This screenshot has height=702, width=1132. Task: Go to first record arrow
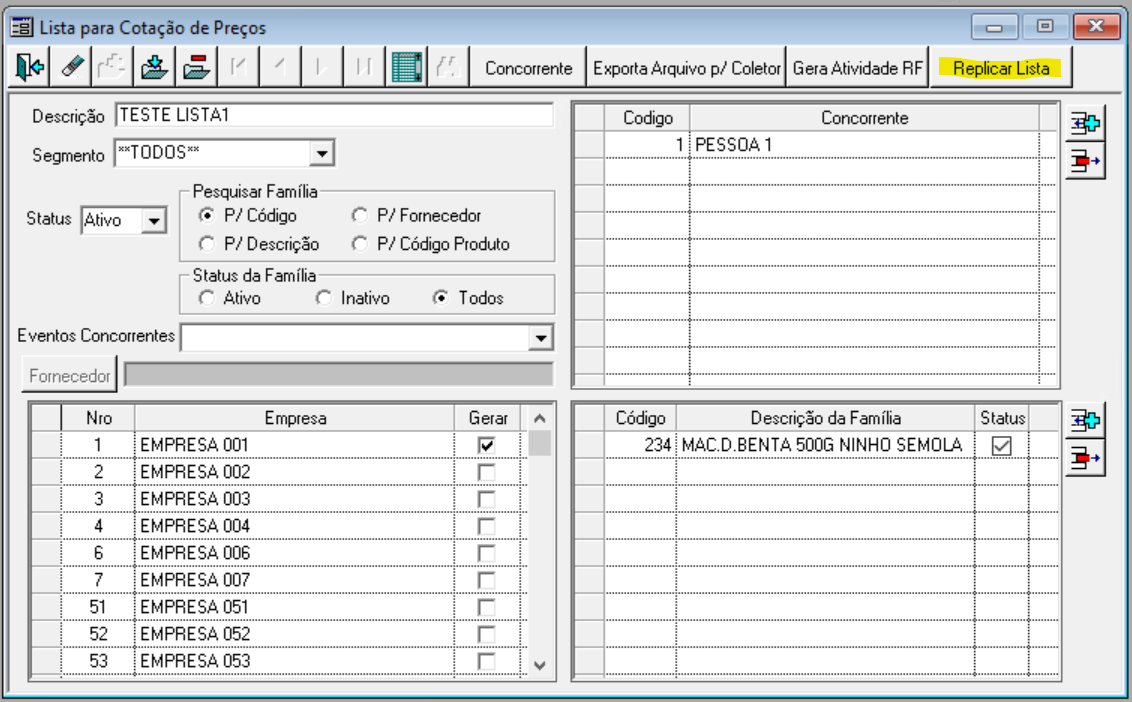coord(238,68)
